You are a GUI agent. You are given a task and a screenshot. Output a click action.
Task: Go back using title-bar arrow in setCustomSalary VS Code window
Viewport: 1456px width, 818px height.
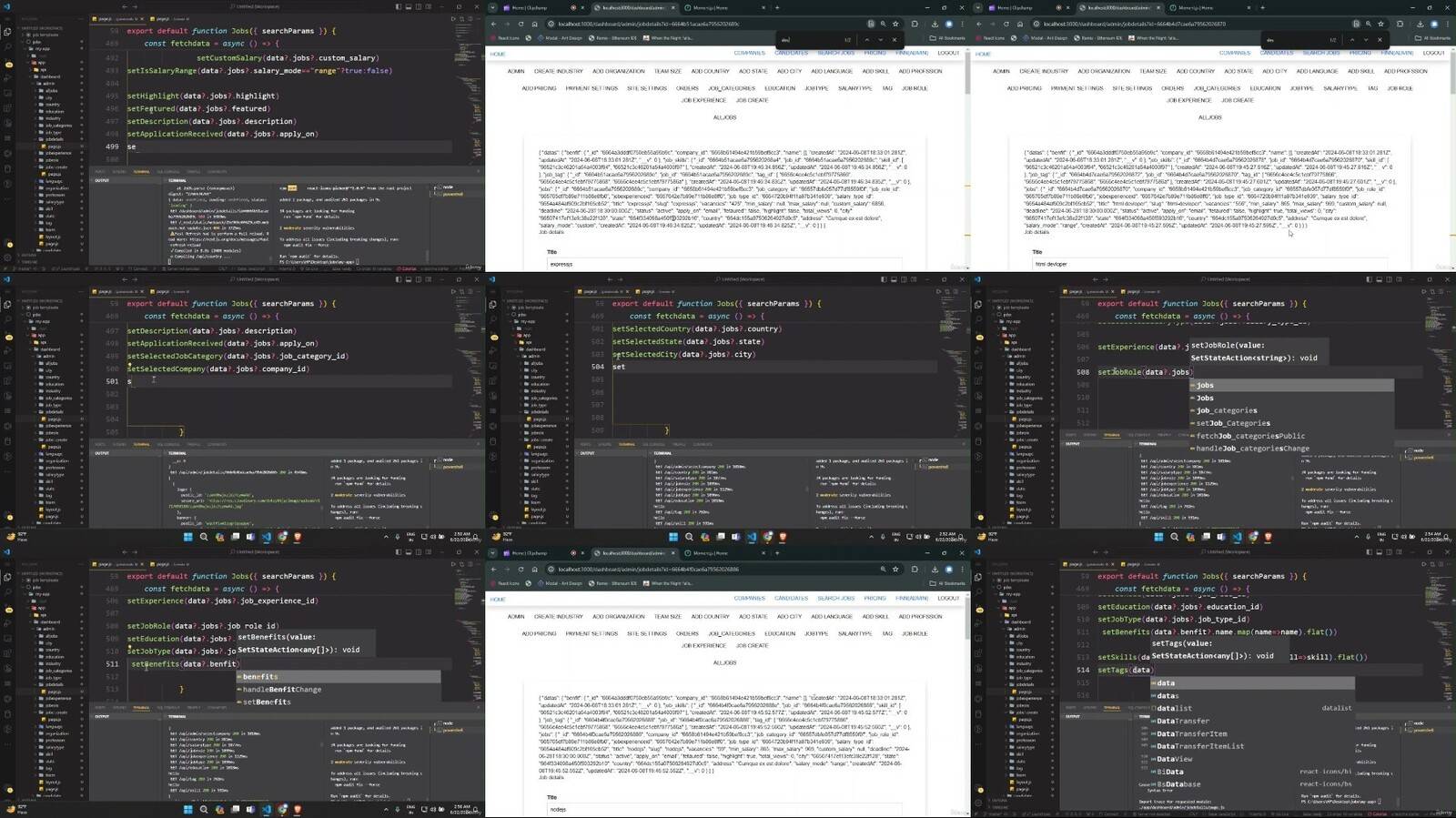pyautogui.click(x=125, y=6)
